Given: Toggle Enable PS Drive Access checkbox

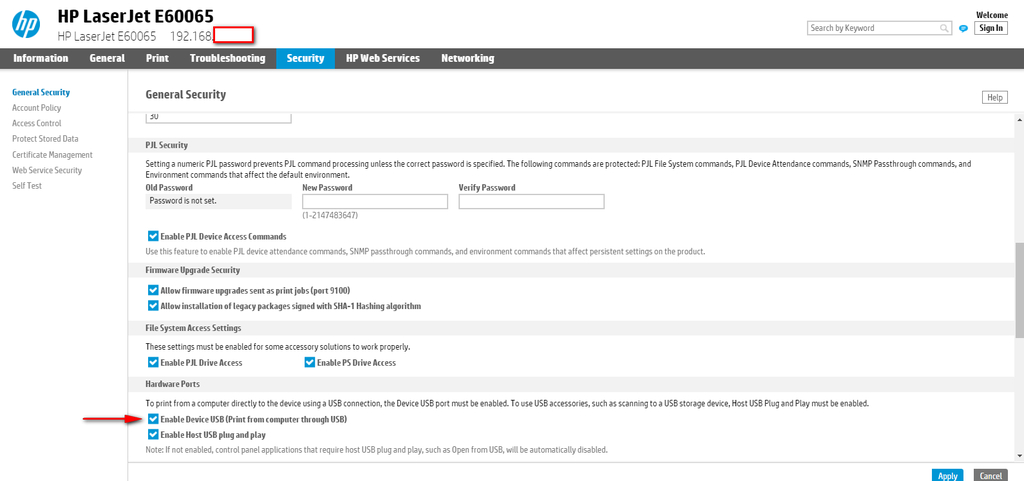Looking at the screenshot, I should pyautogui.click(x=310, y=362).
